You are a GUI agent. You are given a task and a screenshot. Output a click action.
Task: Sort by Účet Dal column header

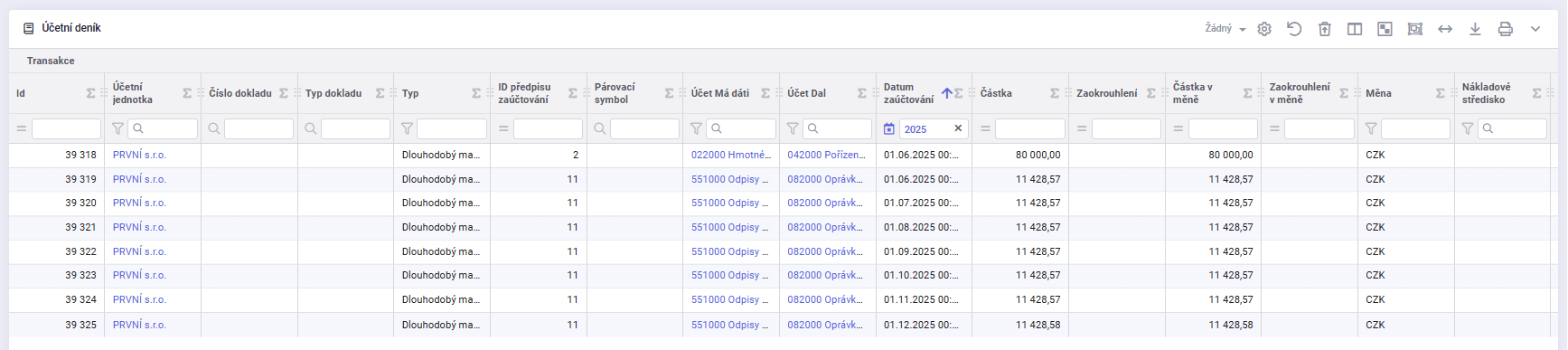806,93
